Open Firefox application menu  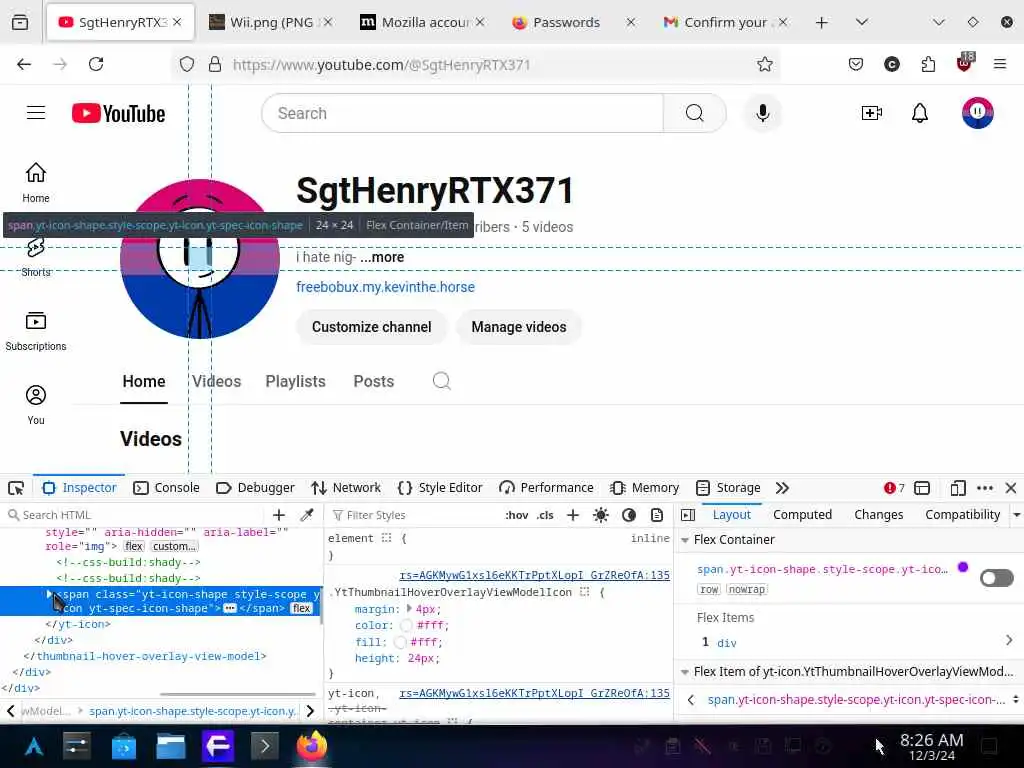point(999,64)
